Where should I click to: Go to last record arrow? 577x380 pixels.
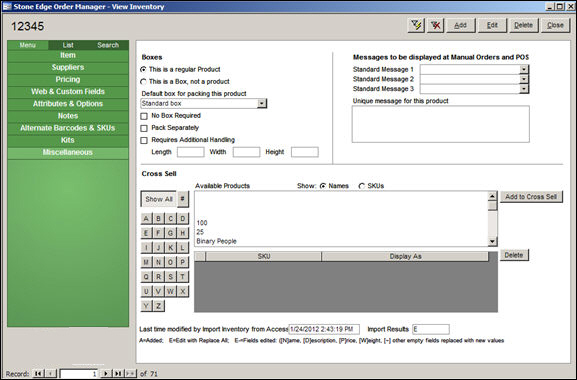[x=118, y=373]
